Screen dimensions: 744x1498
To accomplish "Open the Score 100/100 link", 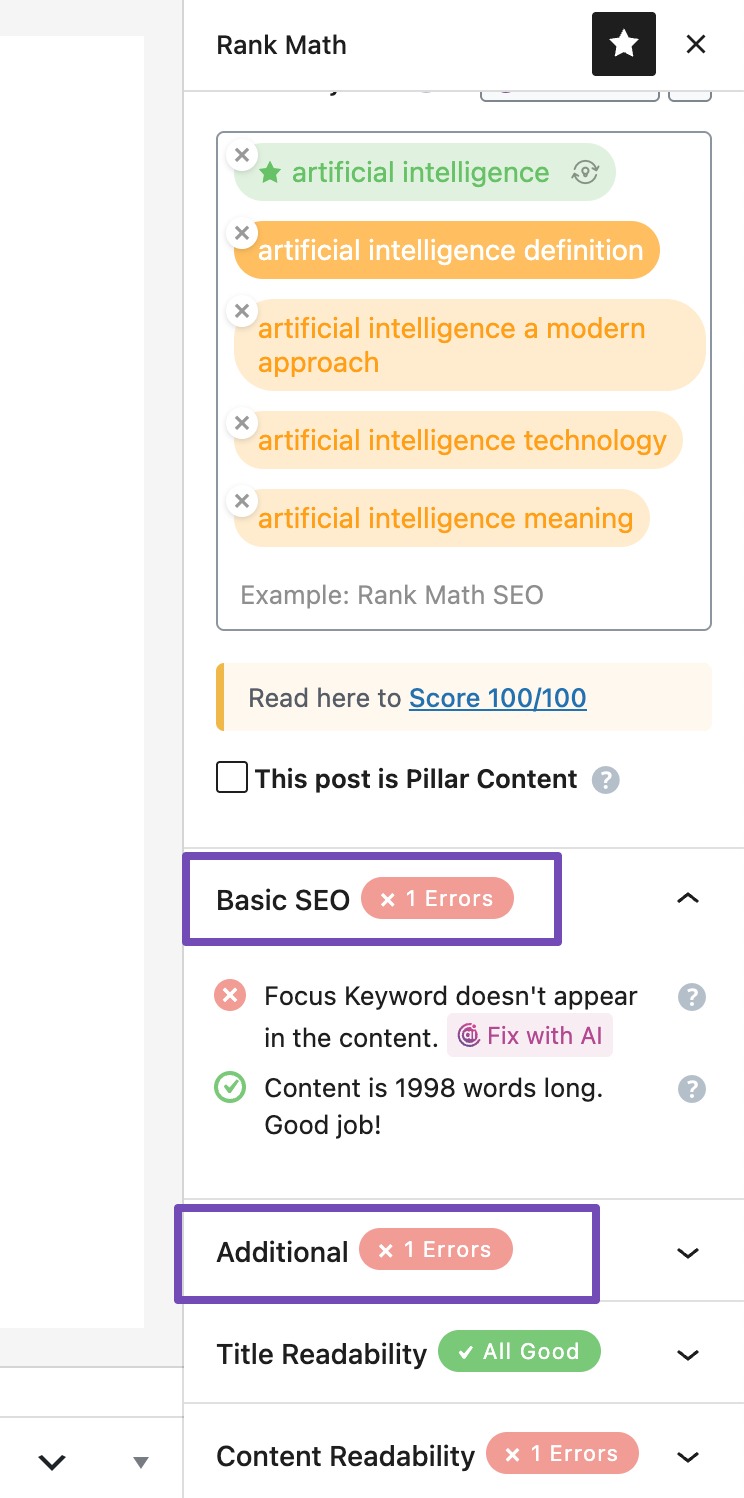I will tap(497, 698).
